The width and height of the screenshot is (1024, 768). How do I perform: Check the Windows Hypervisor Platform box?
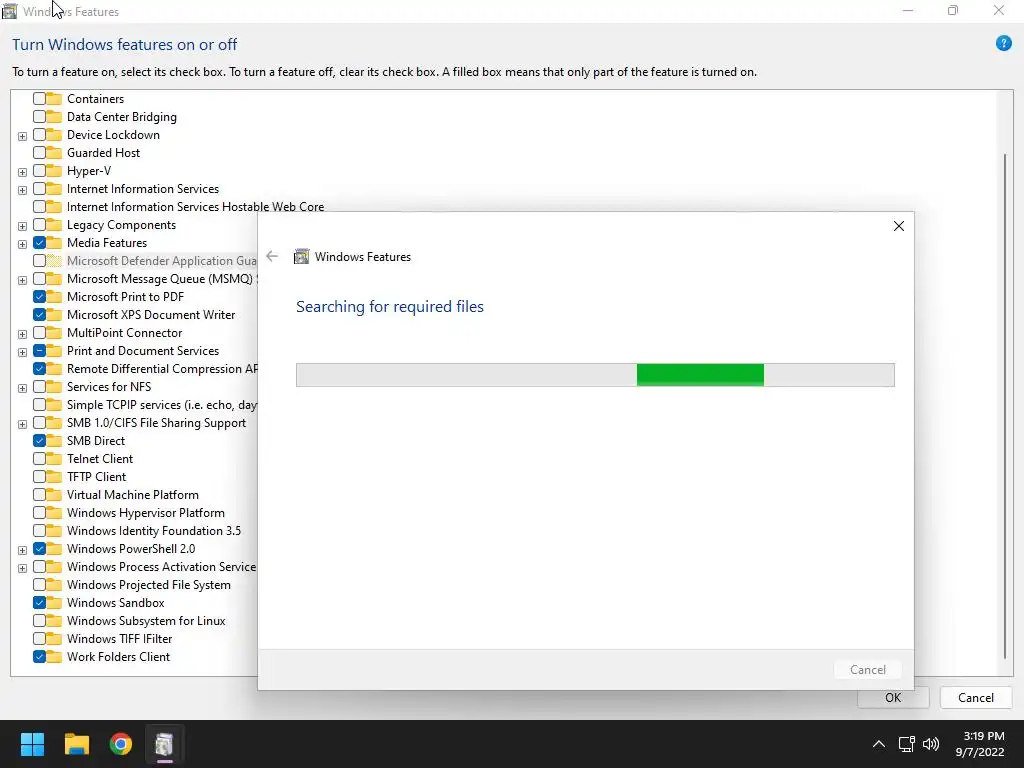coord(39,513)
